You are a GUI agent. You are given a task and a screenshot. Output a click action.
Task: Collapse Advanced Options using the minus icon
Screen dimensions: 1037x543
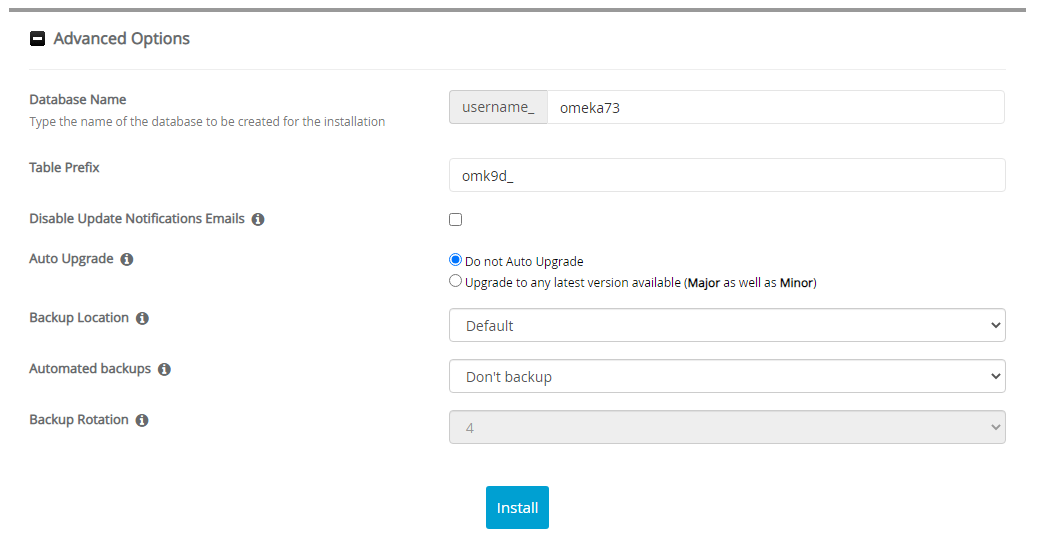(37, 39)
